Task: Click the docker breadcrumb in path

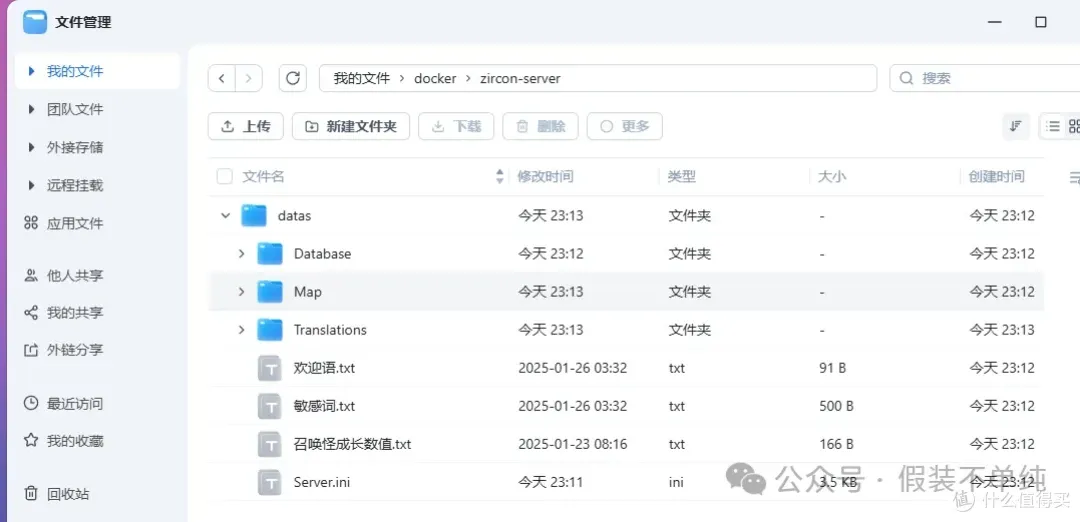Action: point(435,78)
